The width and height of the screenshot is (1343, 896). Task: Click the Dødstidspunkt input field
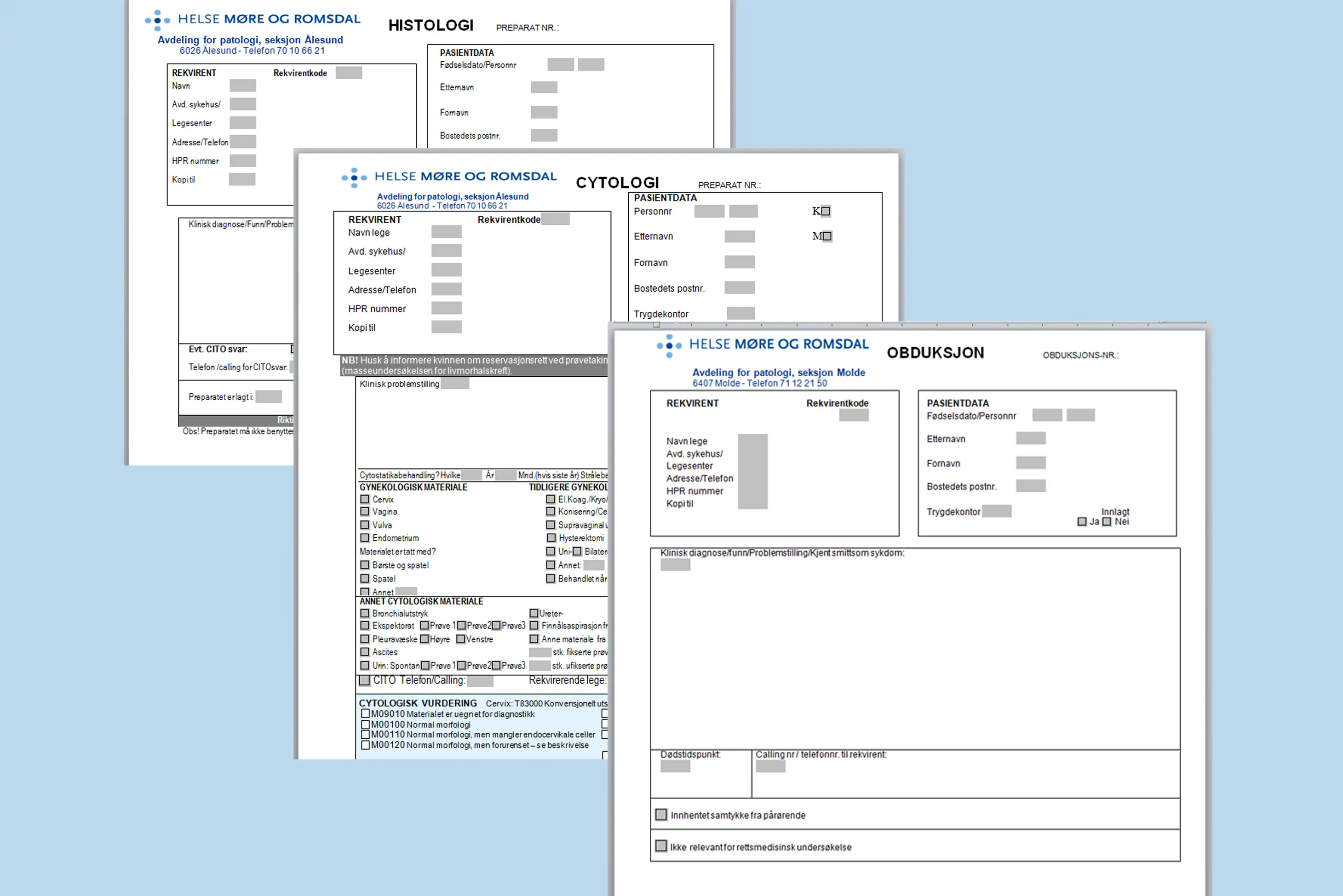tap(675, 767)
